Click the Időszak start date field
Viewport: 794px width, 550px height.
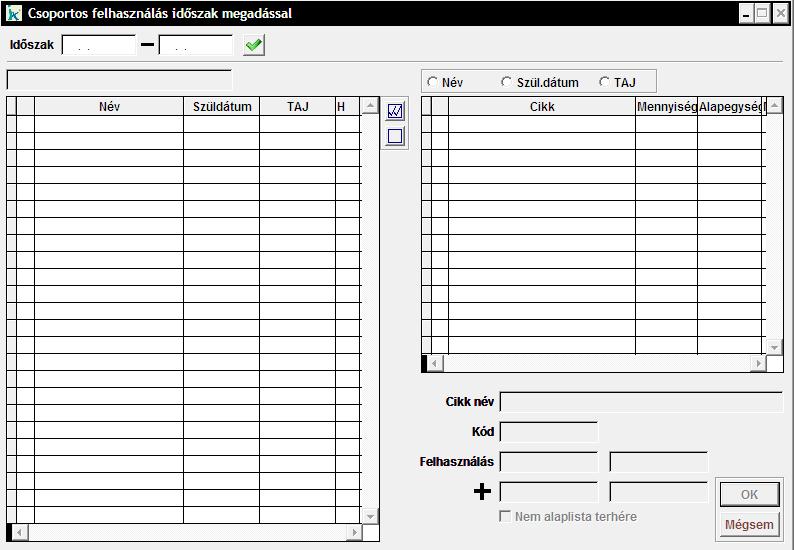point(98,45)
